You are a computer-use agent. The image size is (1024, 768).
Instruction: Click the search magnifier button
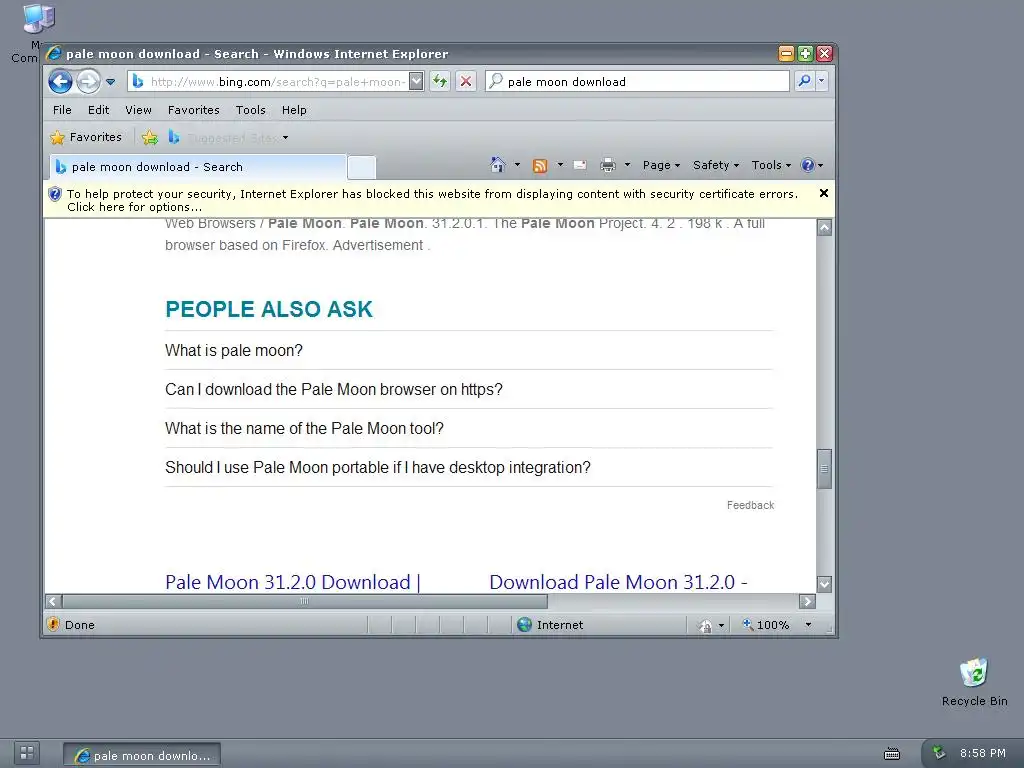tap(805, 81)
